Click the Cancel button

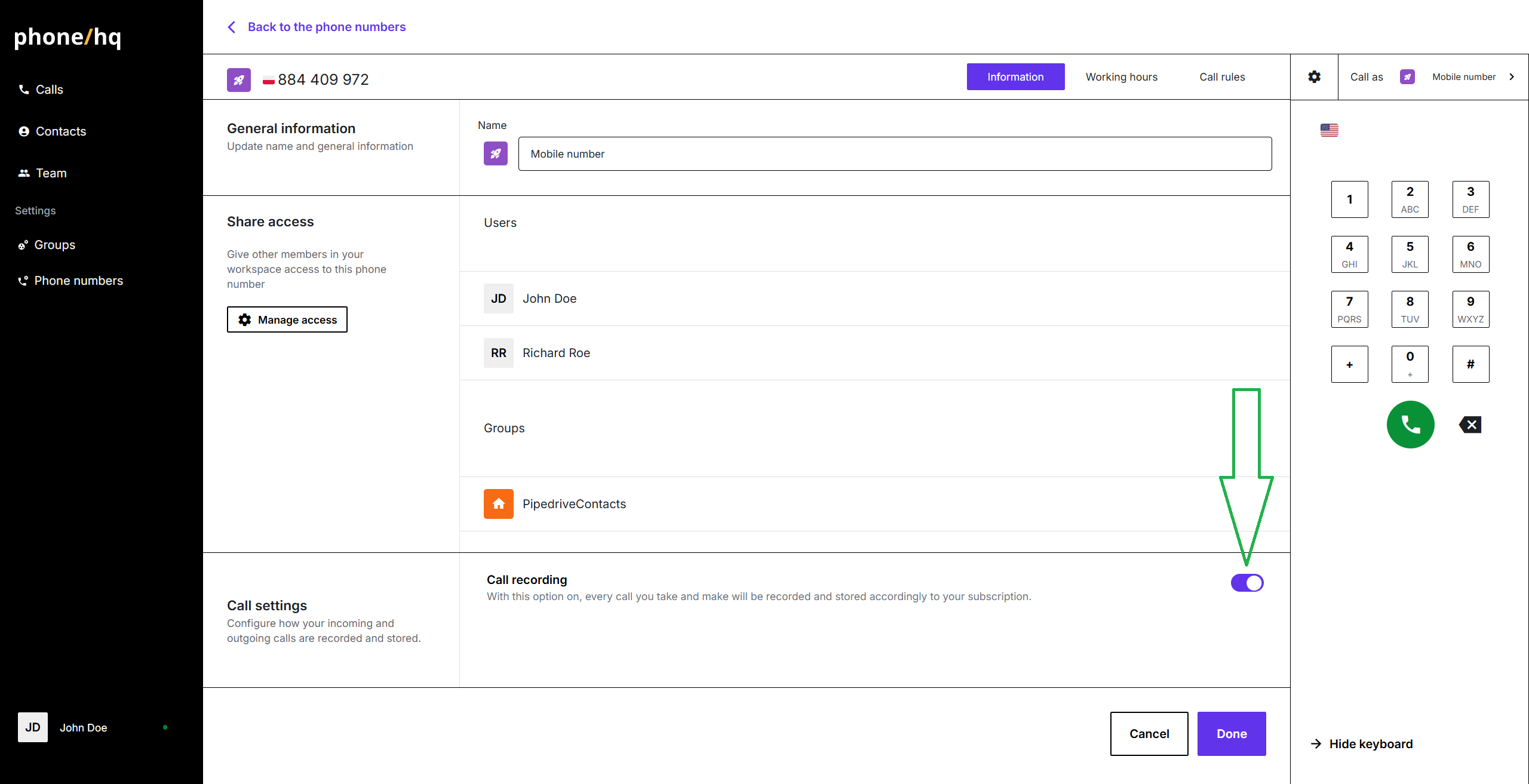[1149, 733]
